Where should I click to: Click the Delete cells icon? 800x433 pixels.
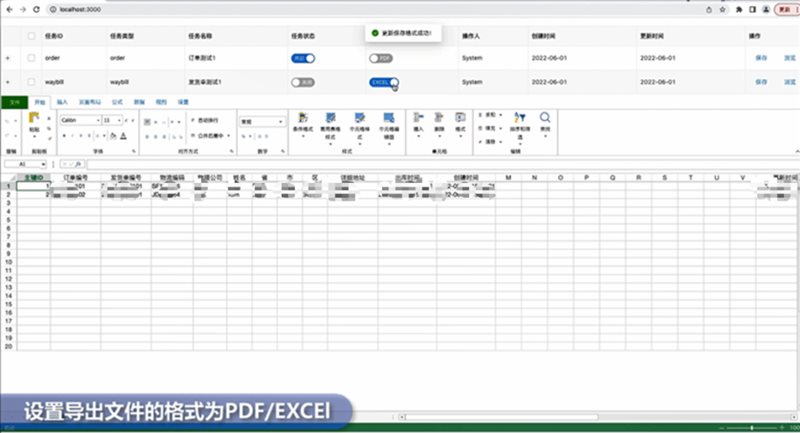439,118
